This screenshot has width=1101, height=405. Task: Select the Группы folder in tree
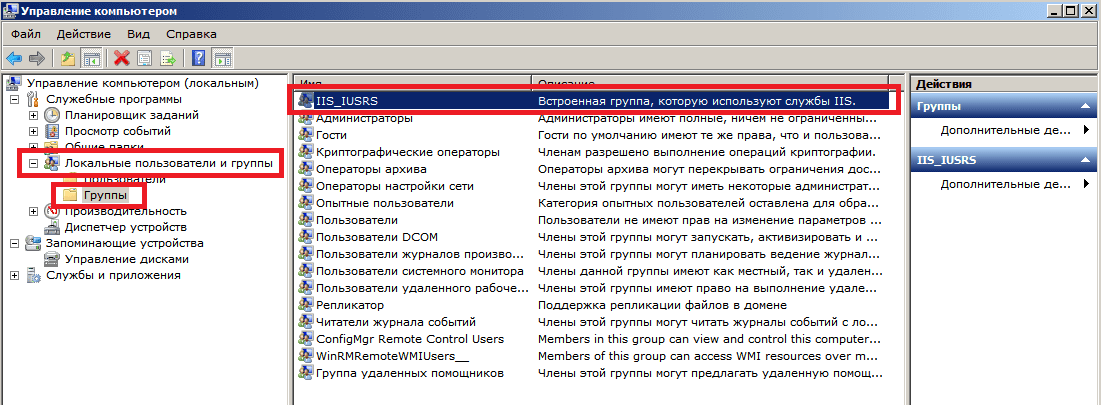[105, 195]
